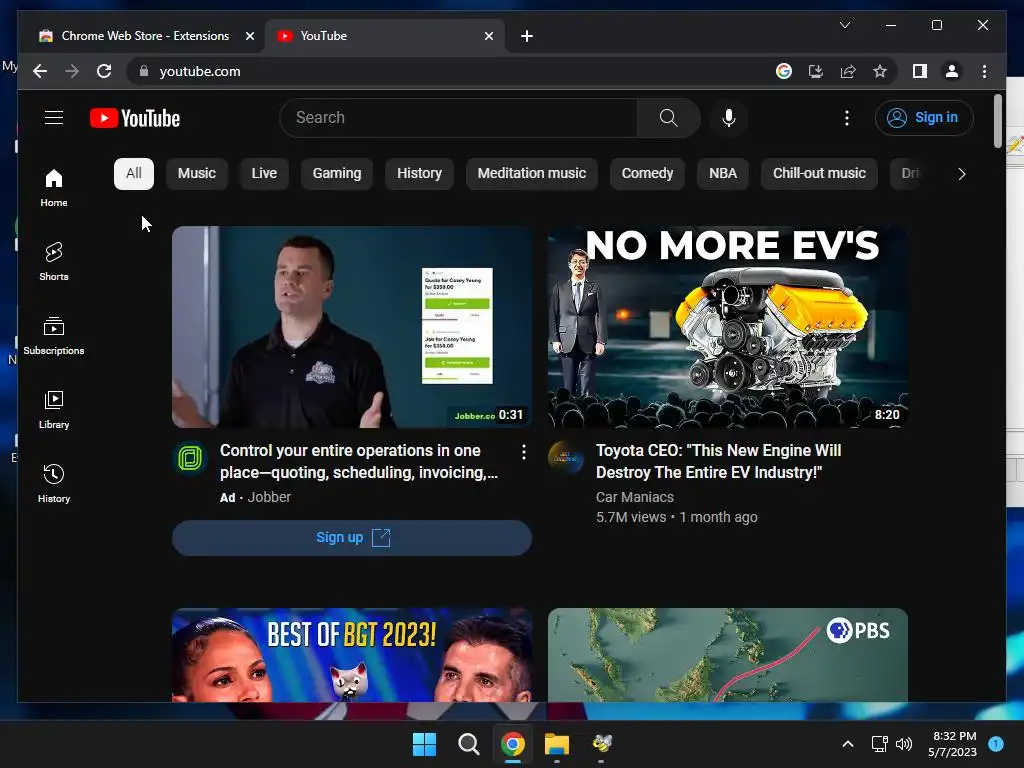This screenshot has height=768, width=1024.
Task: Open Best of BGT 2023 thumbnail
Action: click(352, 655)
